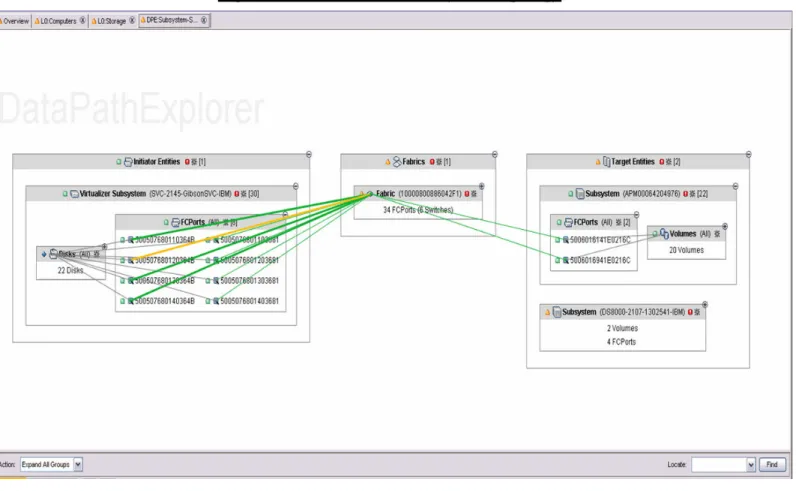This screenshot has height=491, width=796.
Task: Click the Target Entities warning triangle icon
Action: 598,162
